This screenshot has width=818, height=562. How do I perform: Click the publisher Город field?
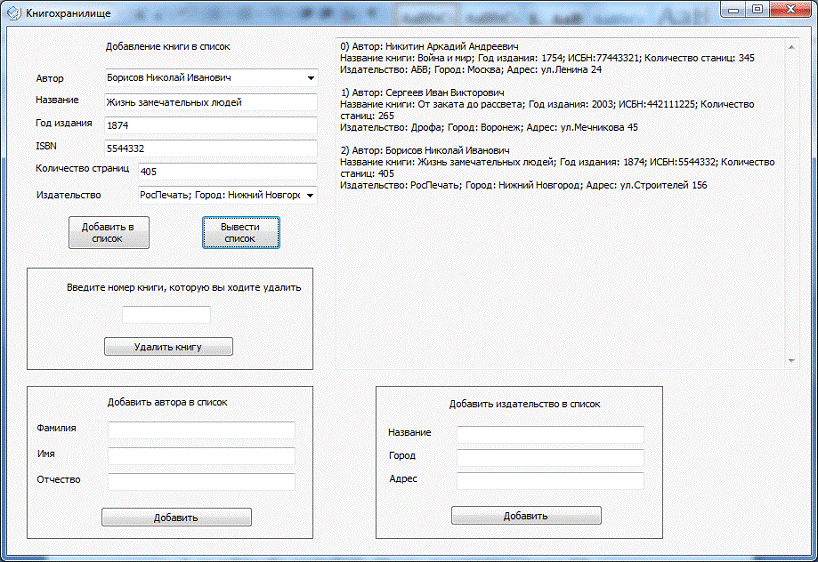pyautogui.click(x=550, y=458)
